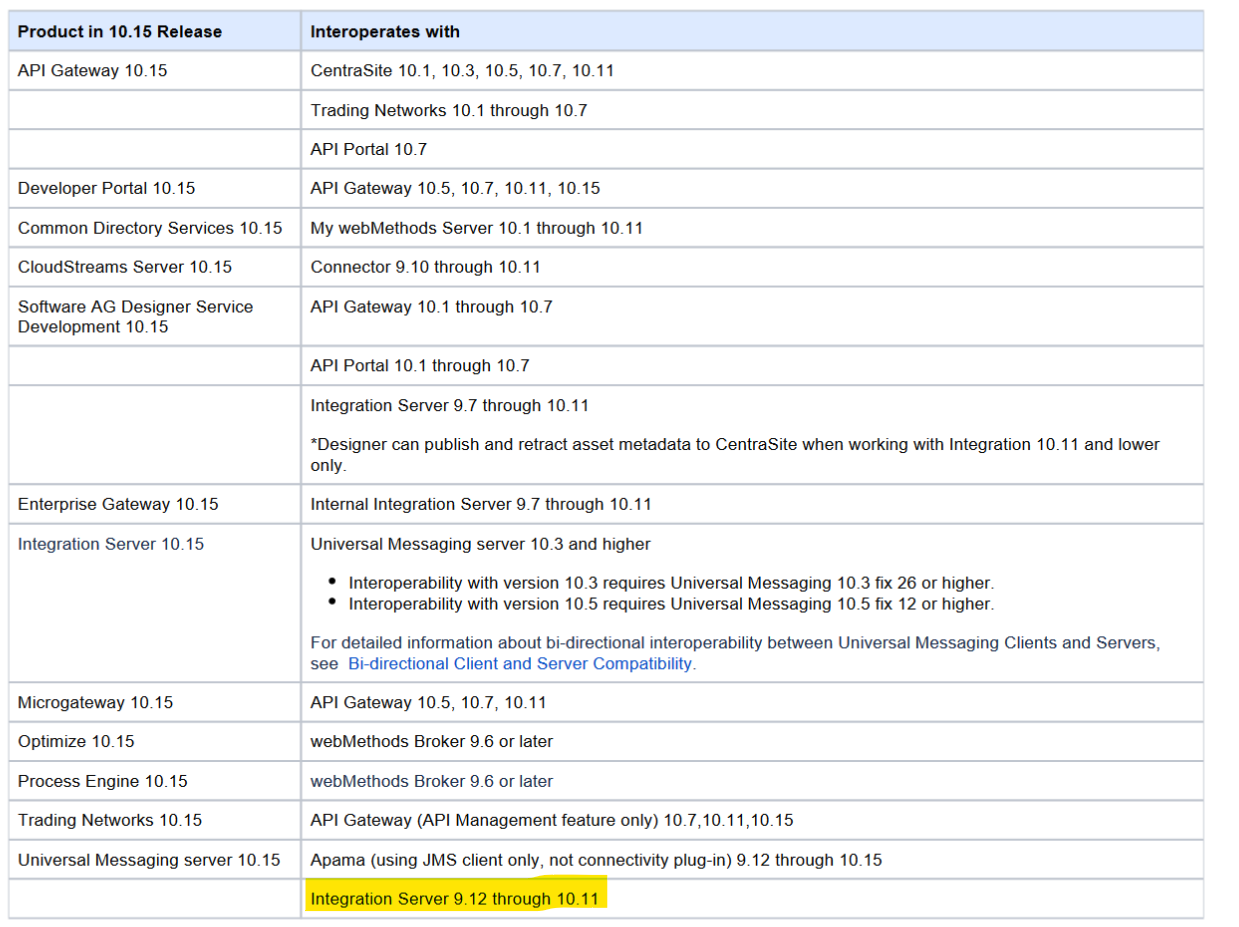This screenshot has height=927, width=1239.
Task: Select 'Universal Messaging server 10.15' cell
Action: pos(155,859)
